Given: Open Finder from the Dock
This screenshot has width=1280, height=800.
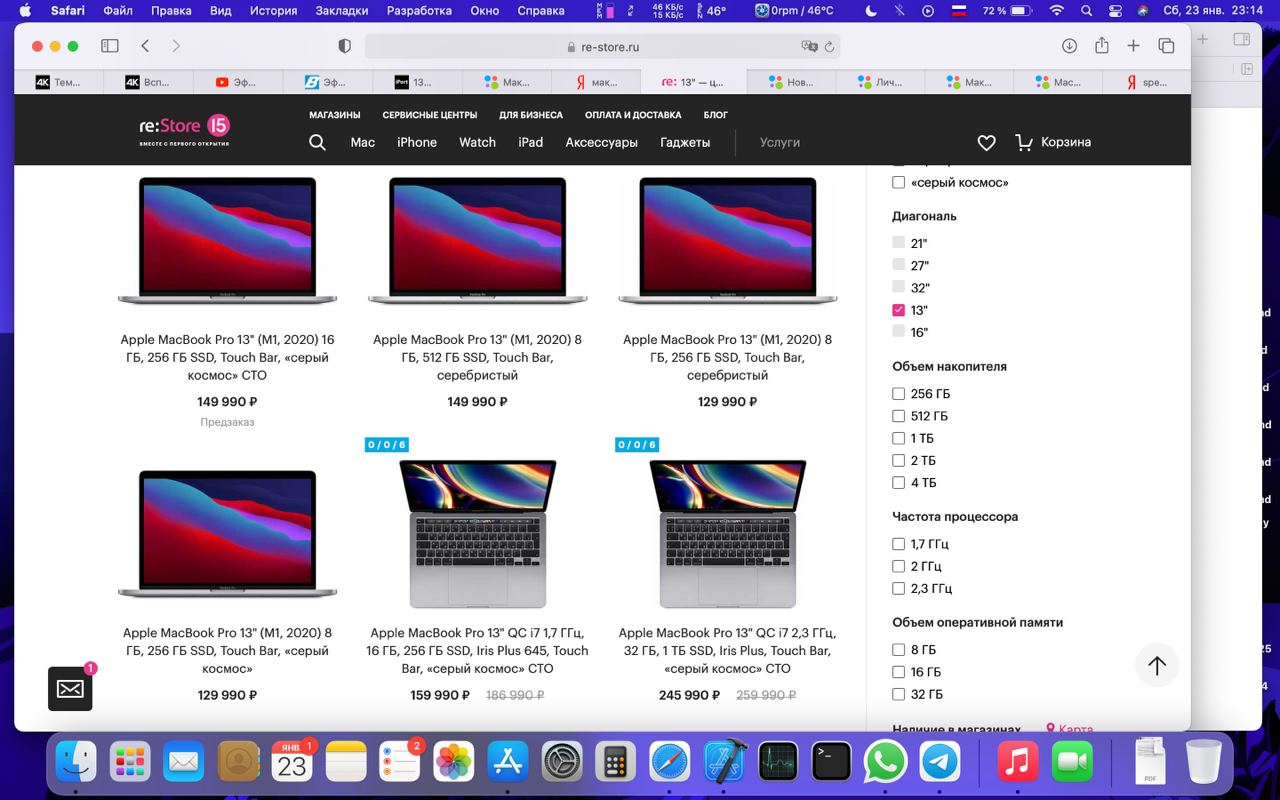Looking at the screenshot, I should (76, 762).
